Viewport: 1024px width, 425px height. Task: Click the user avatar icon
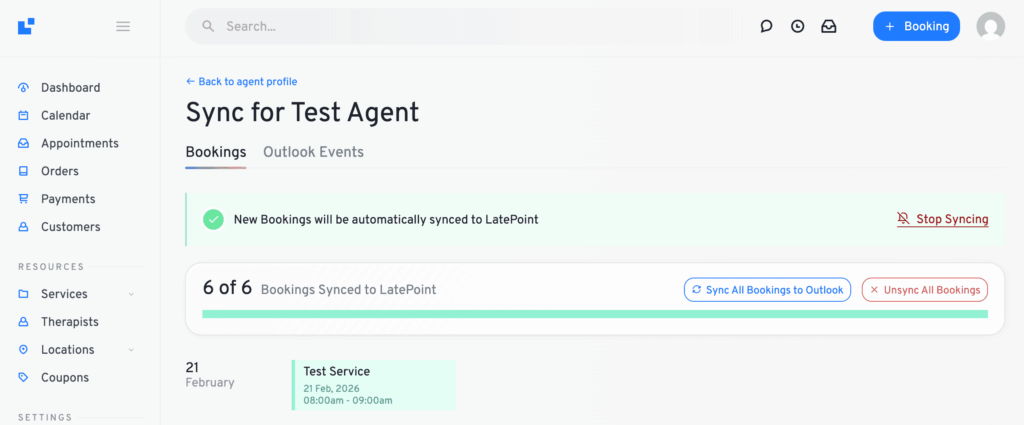(x=990, y=27)
